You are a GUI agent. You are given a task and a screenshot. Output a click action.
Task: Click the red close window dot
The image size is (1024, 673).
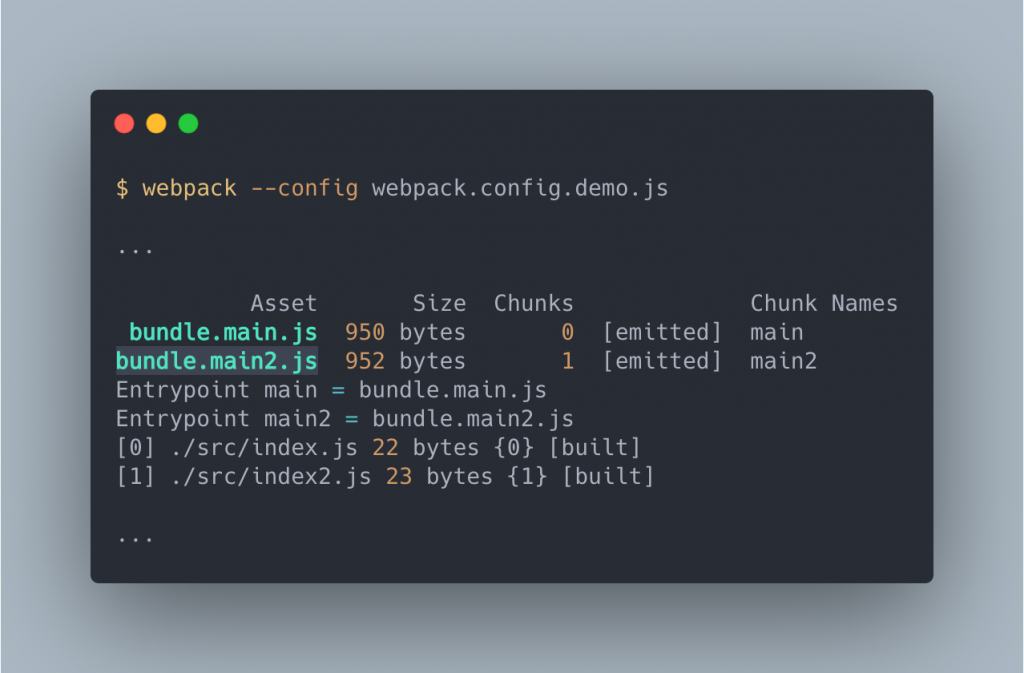click(x=124, y=123)
